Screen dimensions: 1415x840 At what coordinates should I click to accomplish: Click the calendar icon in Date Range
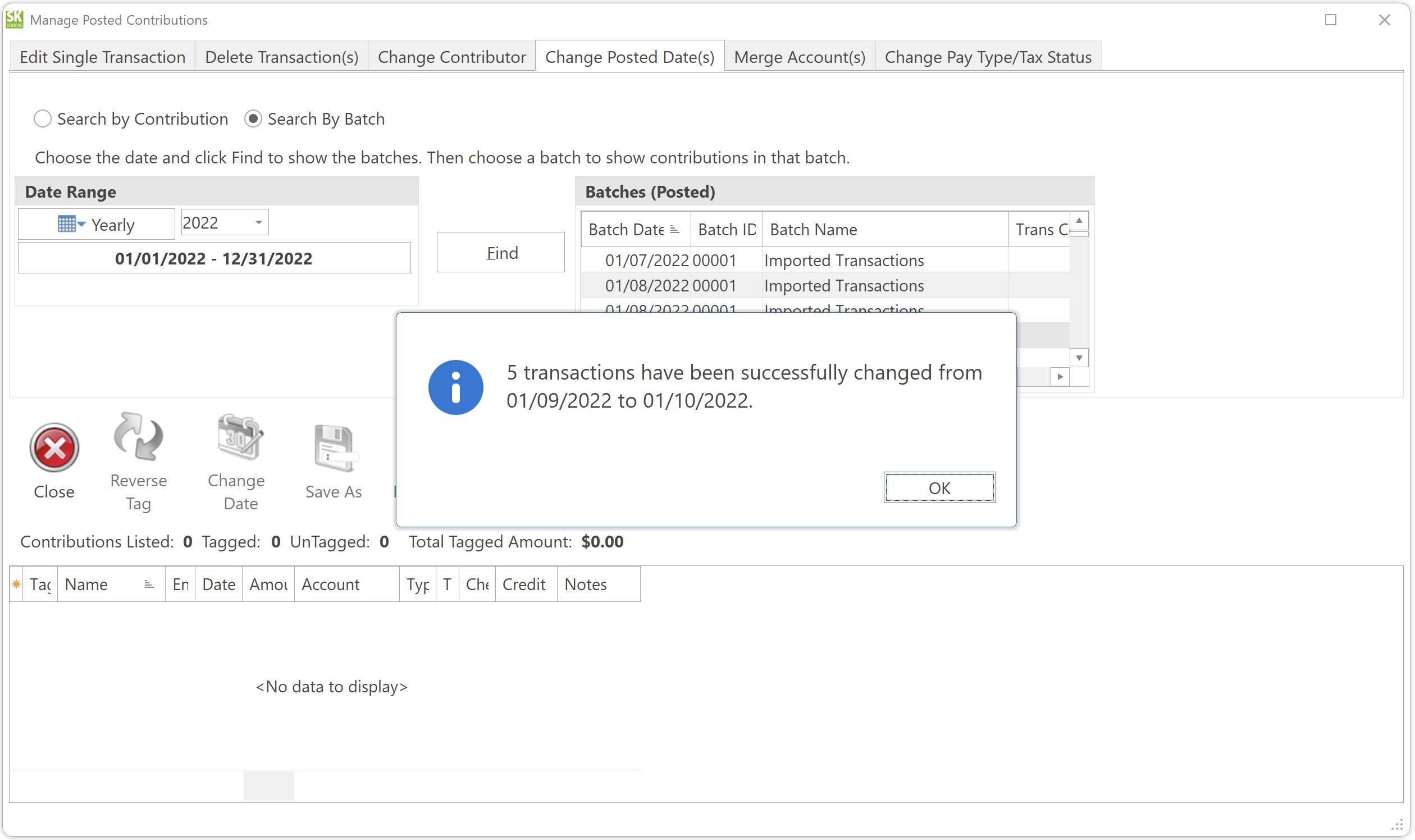[x=68, y=223]
